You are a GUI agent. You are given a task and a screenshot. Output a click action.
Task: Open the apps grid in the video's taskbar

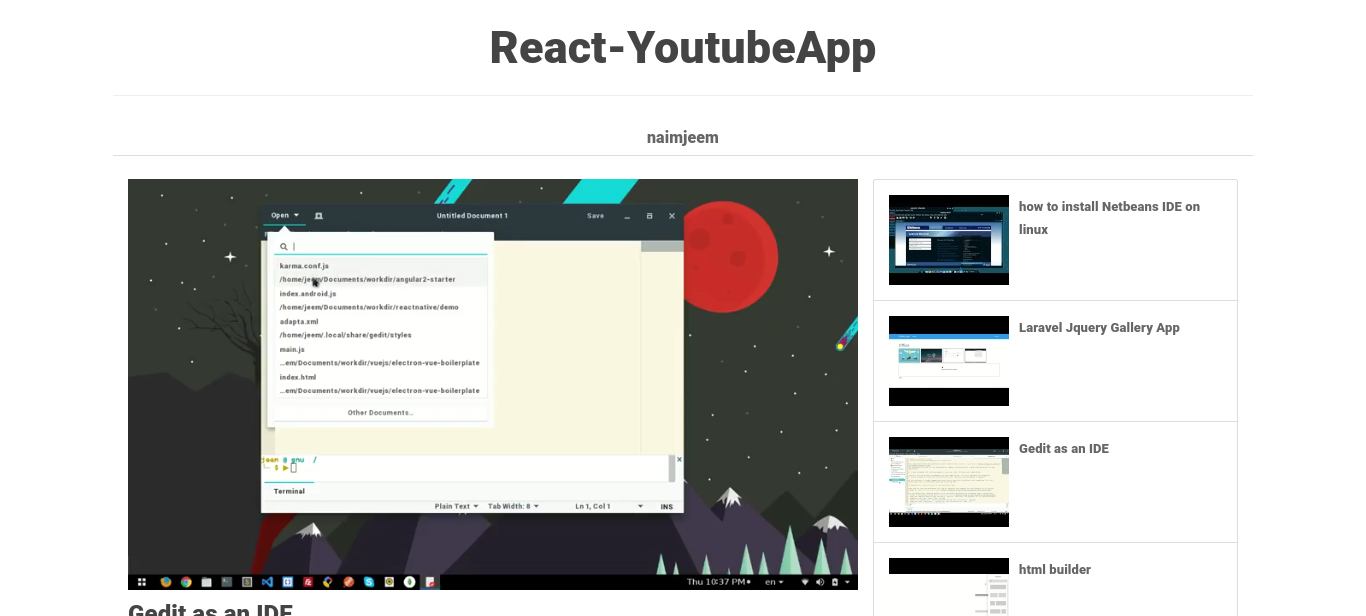tap(142, 582)
